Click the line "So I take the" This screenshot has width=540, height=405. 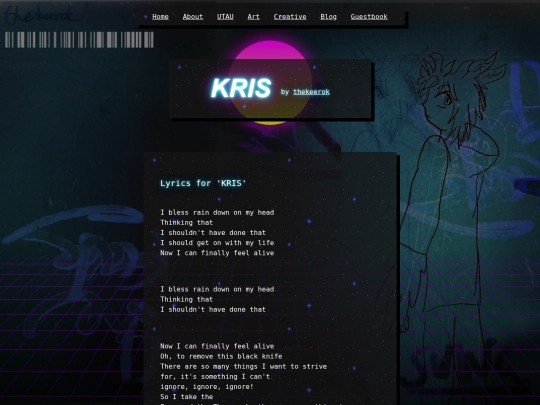(186, 396)
